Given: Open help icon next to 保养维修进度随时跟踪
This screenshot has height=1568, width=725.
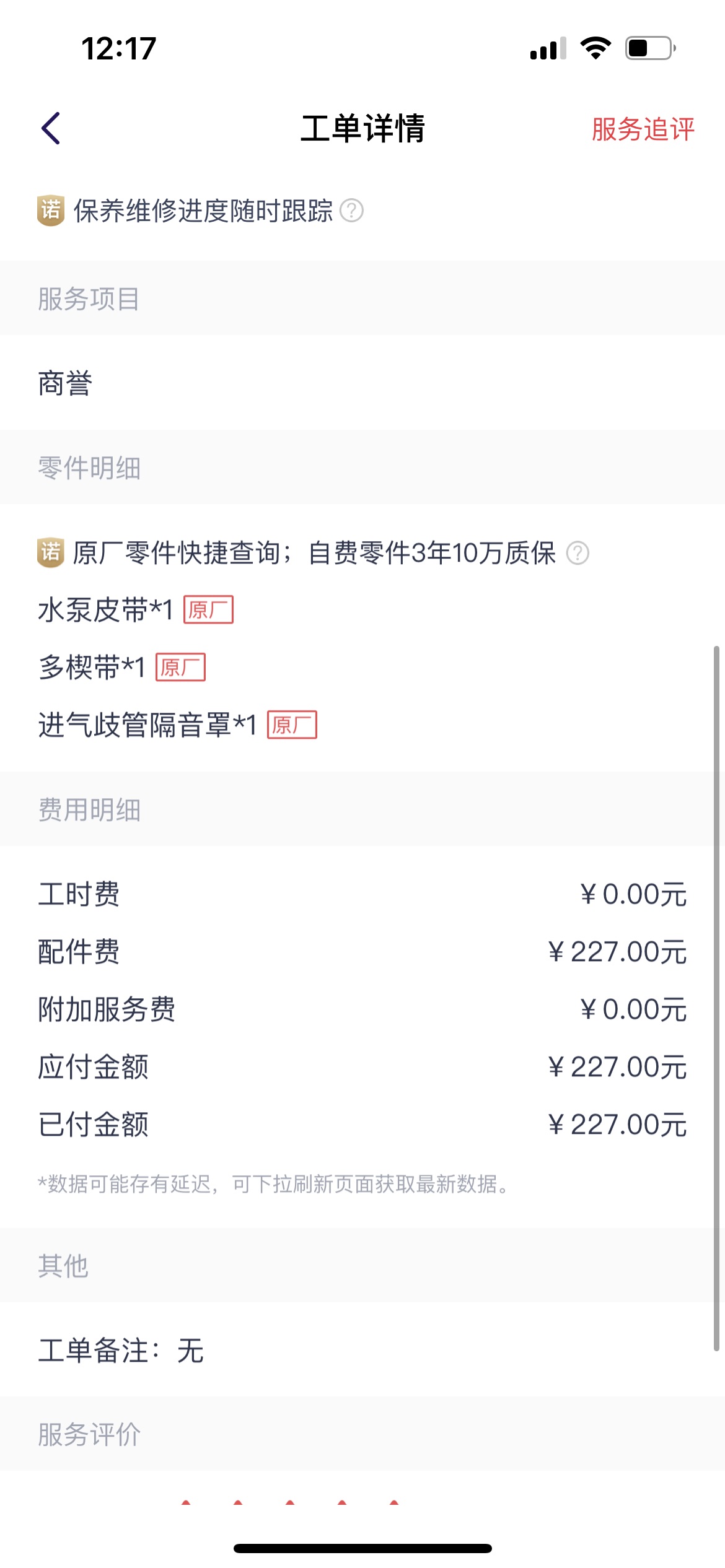Looking at the screenshot, I should point(352,211).
